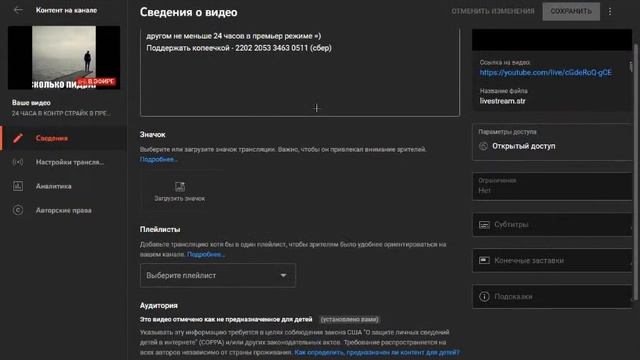The width and height of the screenshot is (640, 360).
Task: Click the info icon for Подсказки
Action: pyautogui.click(x=484, y=296)
